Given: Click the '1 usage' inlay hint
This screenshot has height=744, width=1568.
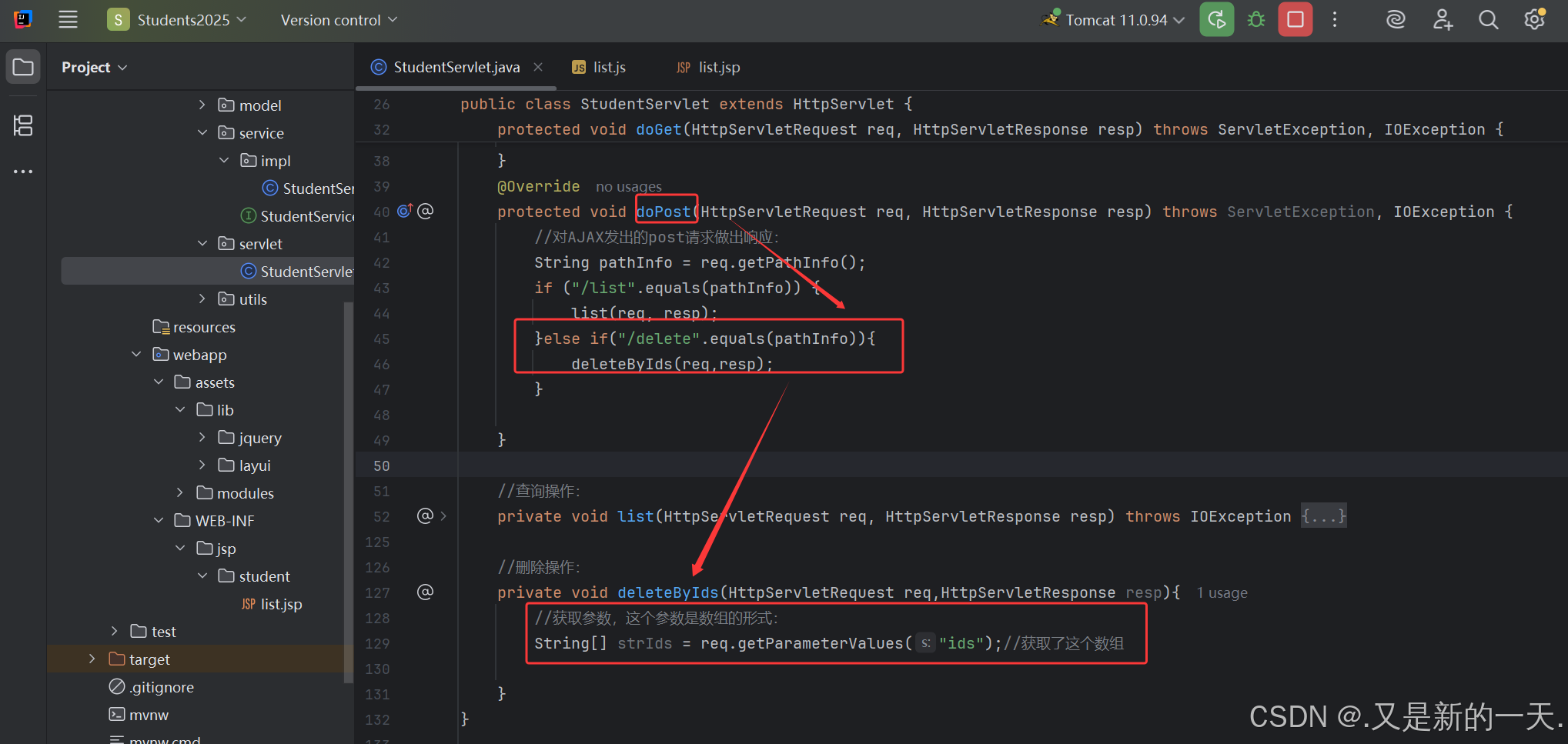Looking at the screenshot, I should click(1222, 592).
